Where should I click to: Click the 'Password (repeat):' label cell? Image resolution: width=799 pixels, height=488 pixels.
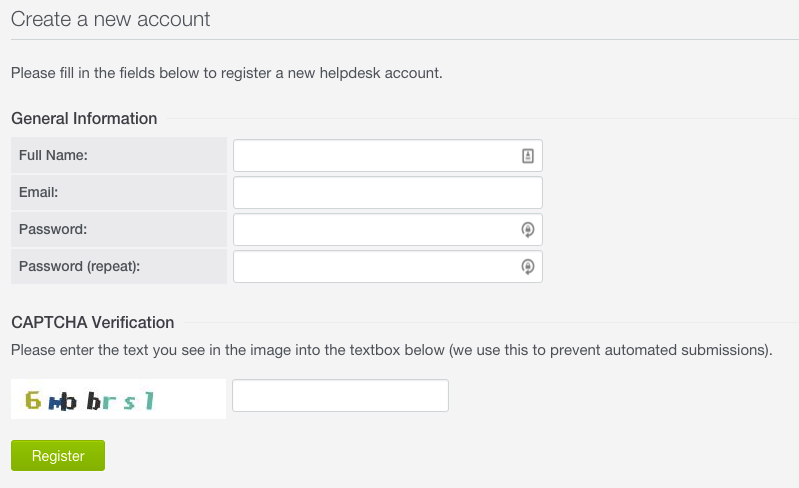pyautogui.click(x=119, y=266)
